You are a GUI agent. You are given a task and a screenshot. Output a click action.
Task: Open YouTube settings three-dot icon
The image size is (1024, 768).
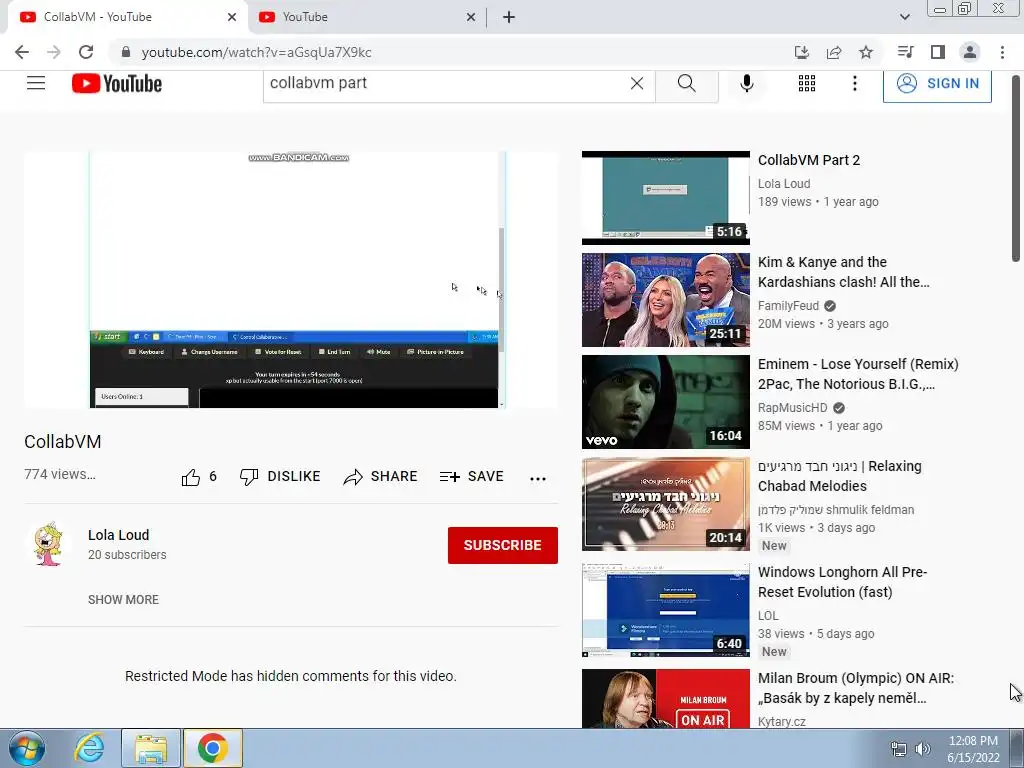[x=855, y=83]
